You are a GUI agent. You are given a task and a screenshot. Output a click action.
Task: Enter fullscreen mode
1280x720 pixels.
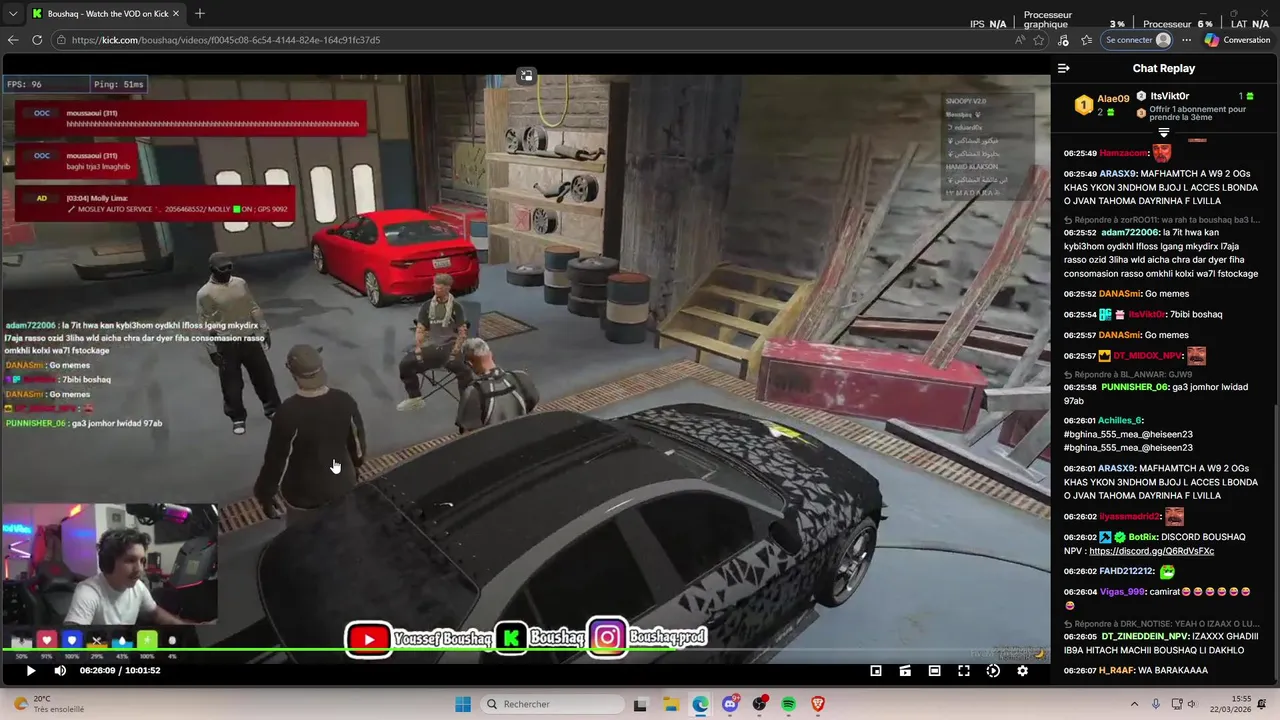tap(964, 671)
